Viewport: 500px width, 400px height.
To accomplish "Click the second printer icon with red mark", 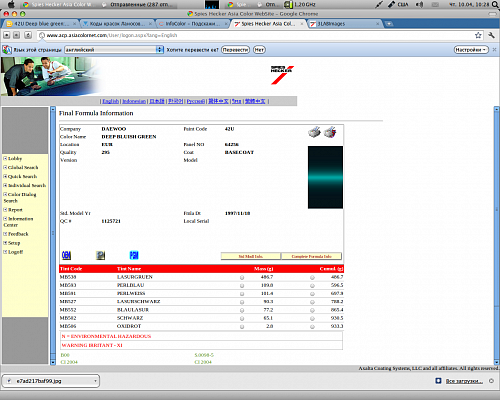I will (x=330, y=132).
